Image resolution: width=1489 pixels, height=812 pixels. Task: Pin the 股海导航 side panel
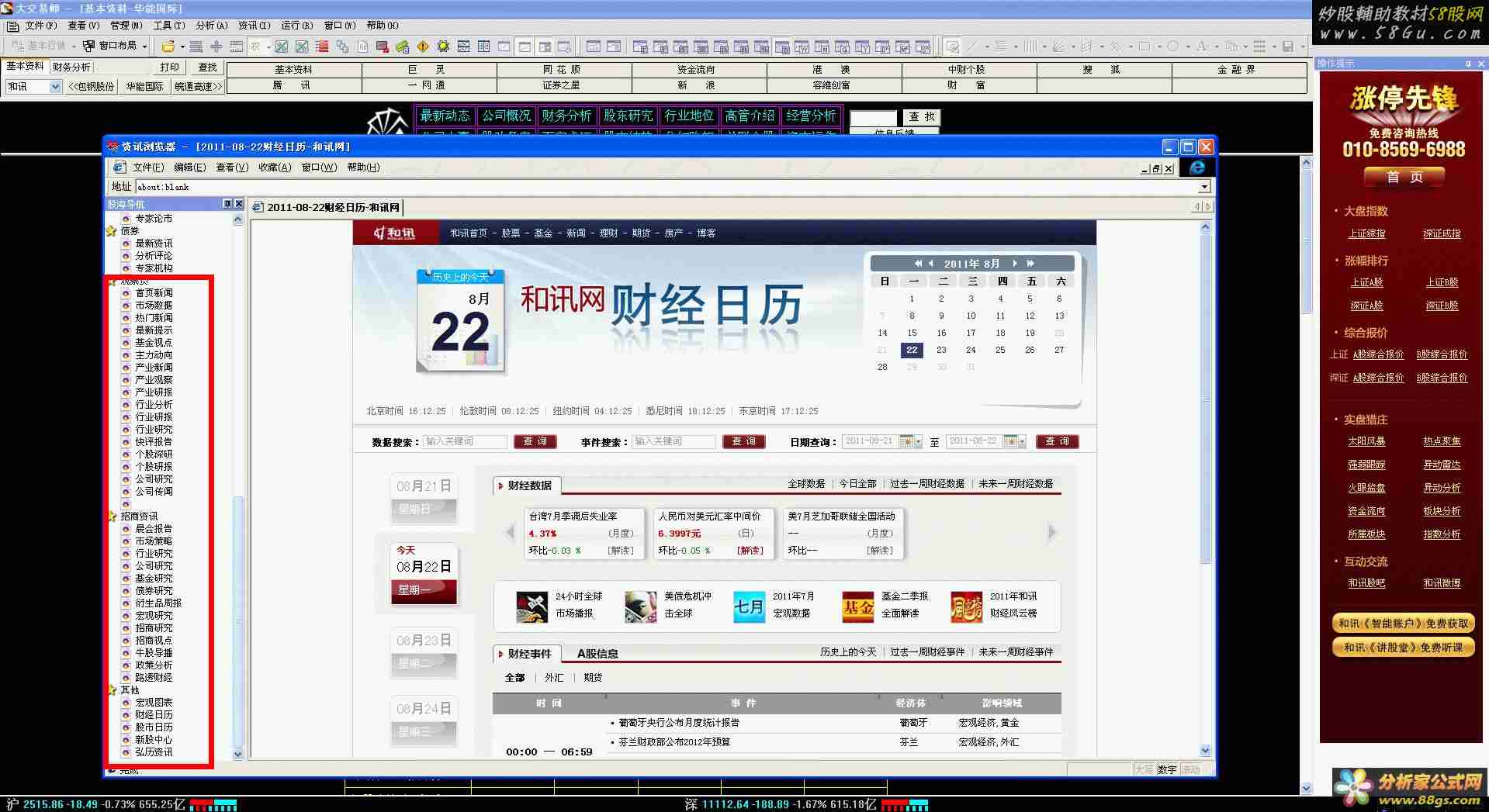click(x=227, y=203)
